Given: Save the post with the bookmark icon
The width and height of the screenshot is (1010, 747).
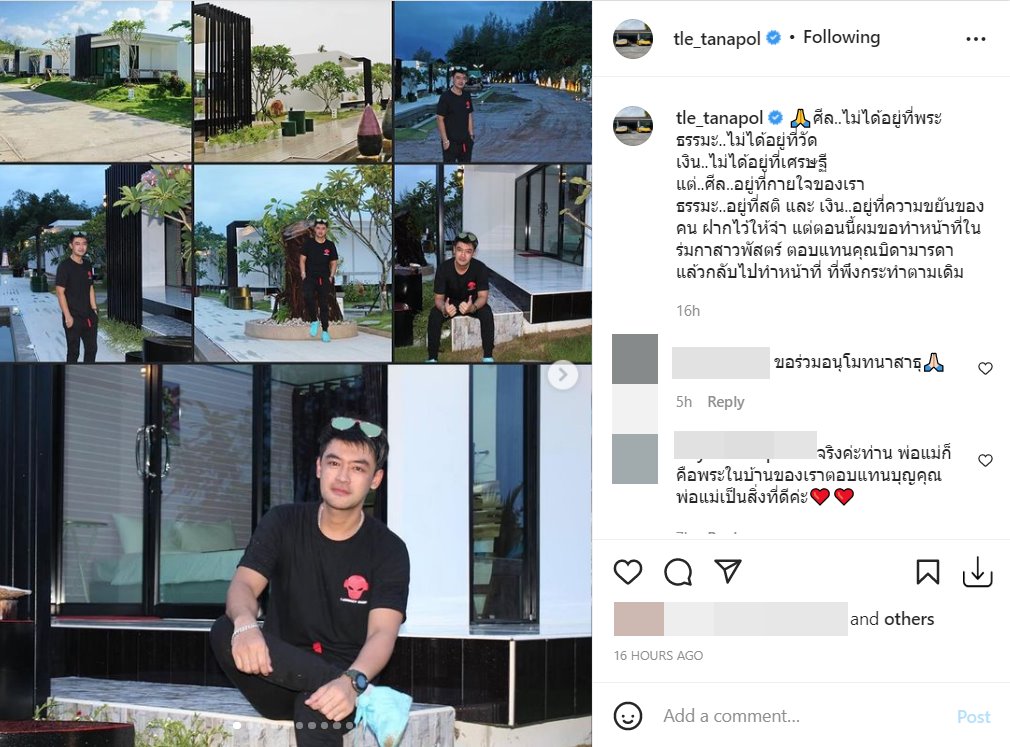Looking at the screenshot, I should click(x=928, y=572).
